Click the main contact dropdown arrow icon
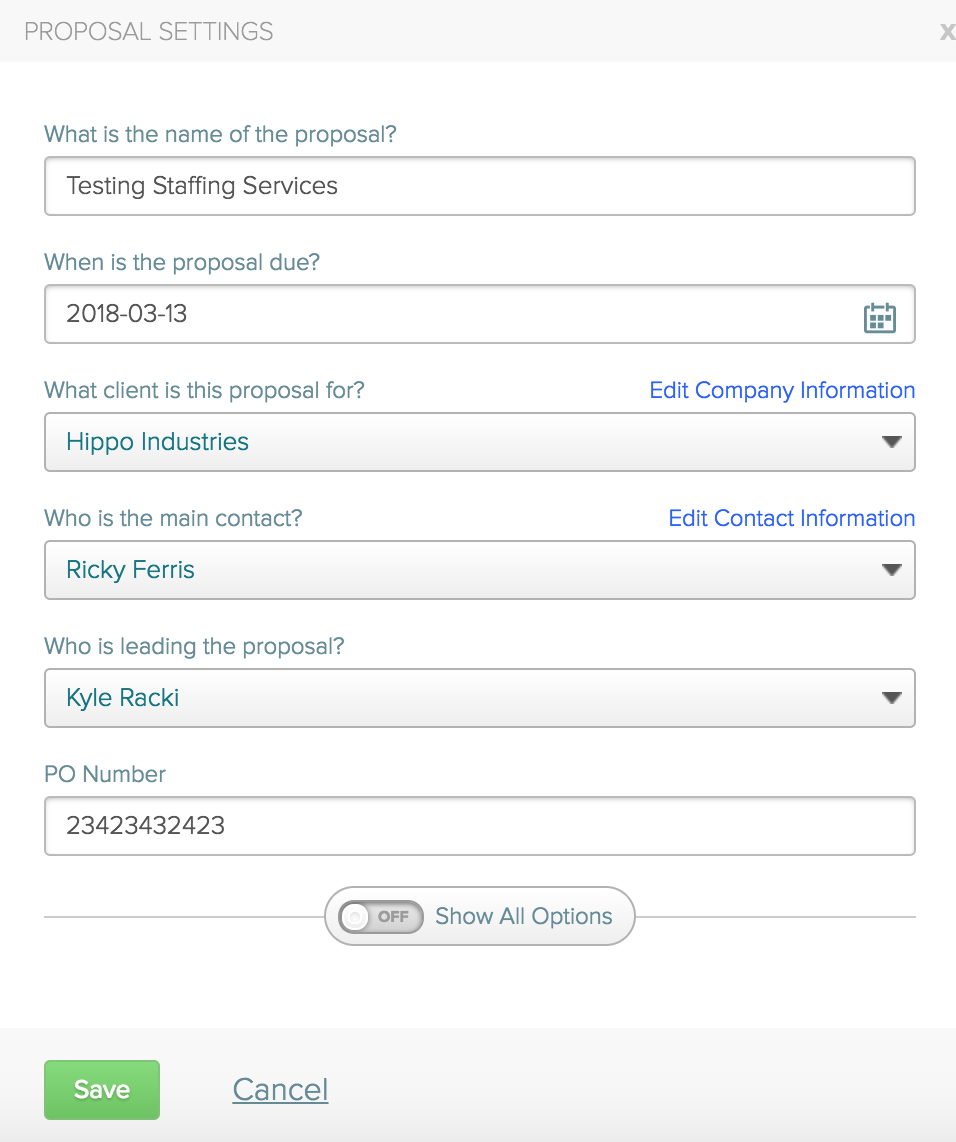956x1142 pixels. 891,570
